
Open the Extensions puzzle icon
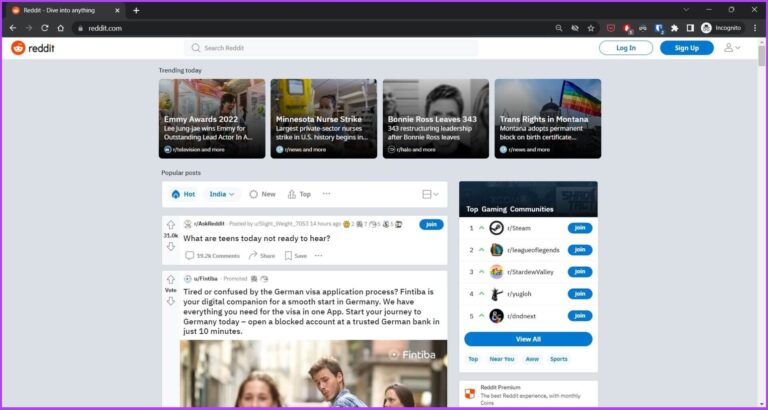tap(674, 28)
